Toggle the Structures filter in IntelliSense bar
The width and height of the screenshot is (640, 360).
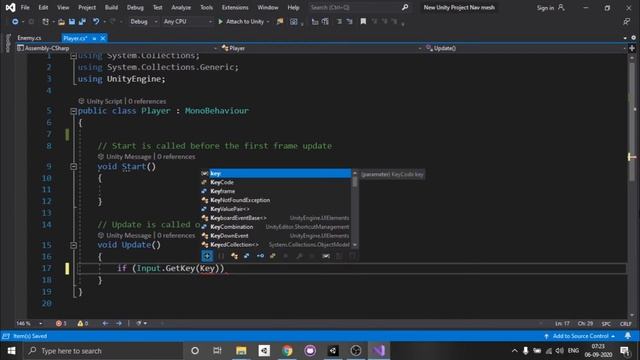[x=247, y=256]
